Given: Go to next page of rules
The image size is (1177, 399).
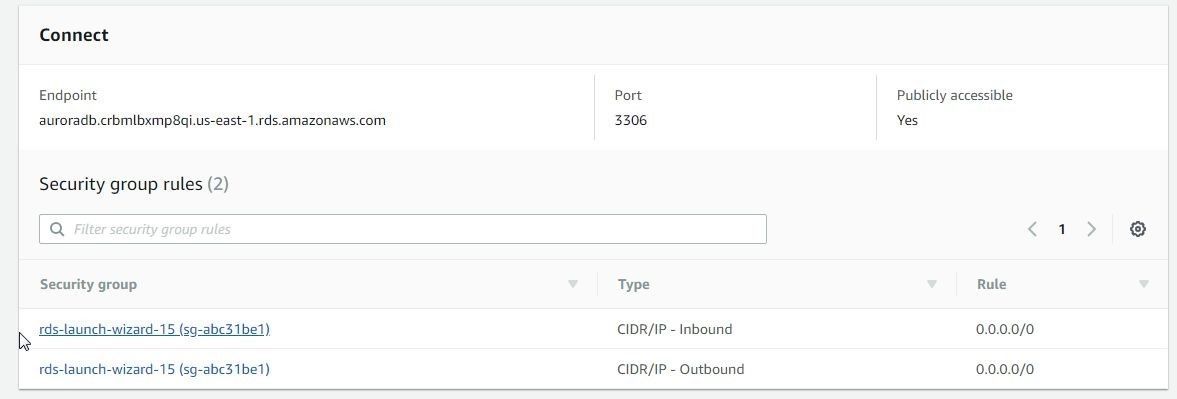Looking at the screenshot, I should coord(1091,230).
